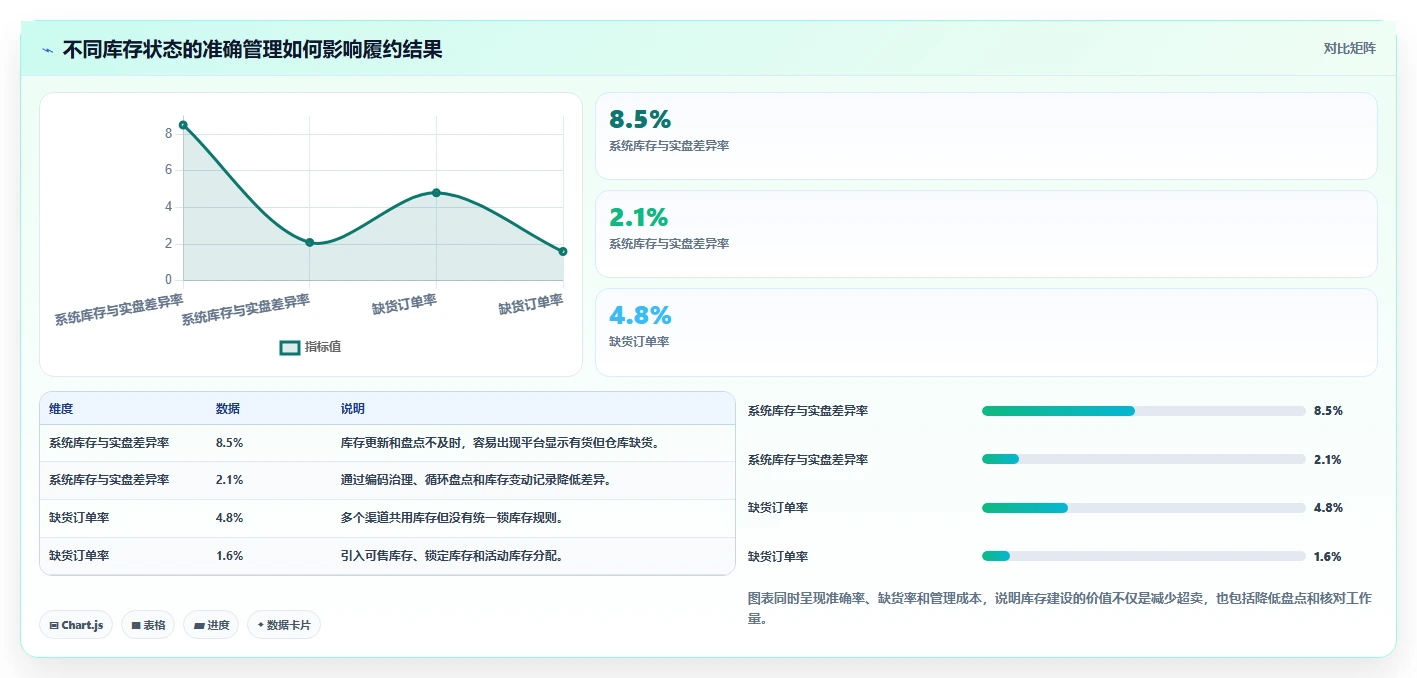Click the title 不同库存状态的准确管理如何影响履约结果

252,50
